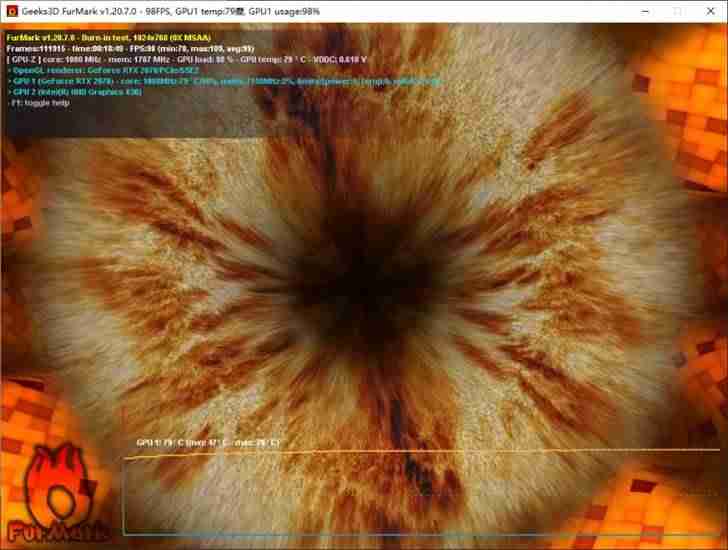Click the Burn-in test header line
The image size is (728, 550).
(x=109, y=38)
